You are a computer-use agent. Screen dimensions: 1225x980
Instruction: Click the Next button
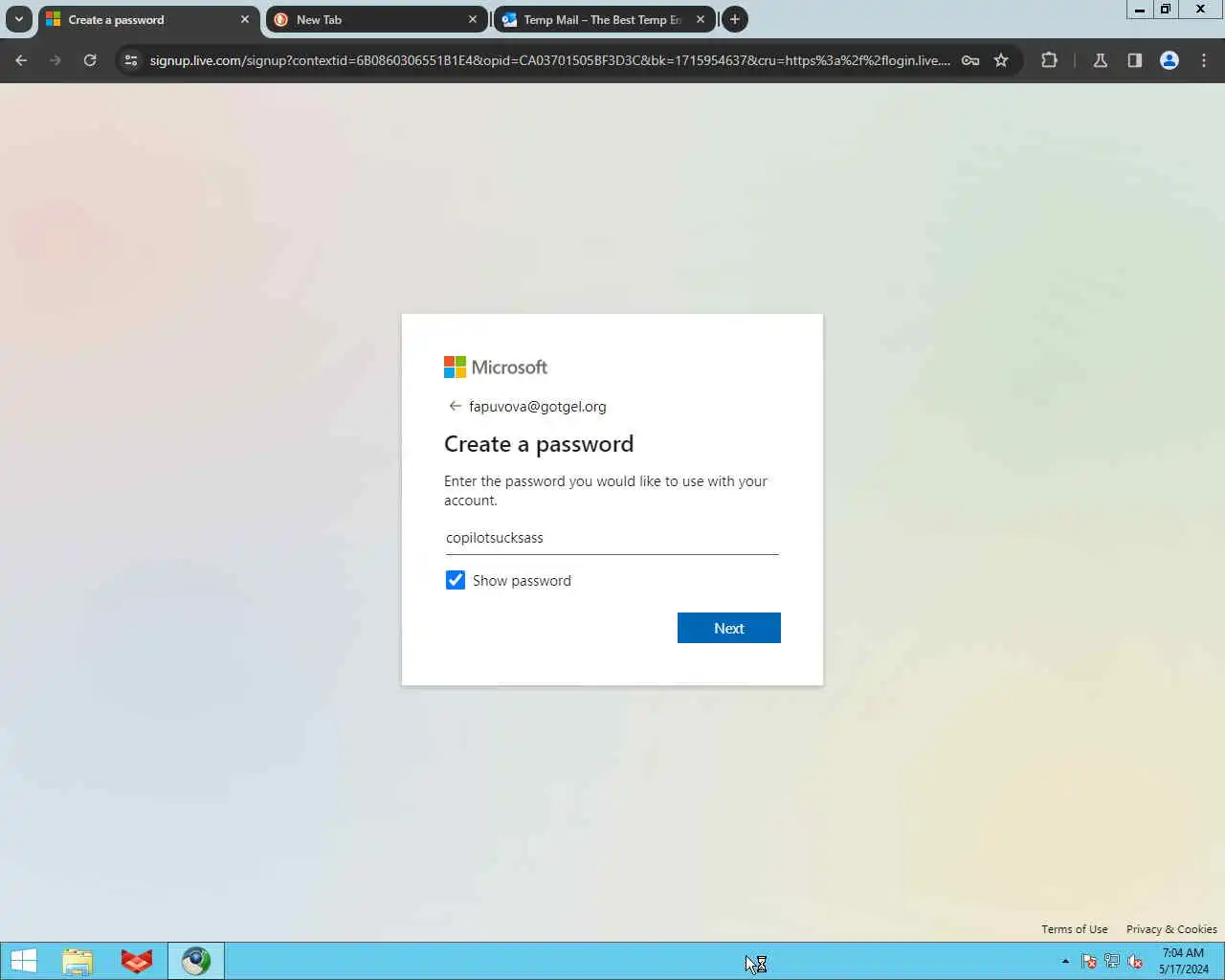tap(729, 628)
